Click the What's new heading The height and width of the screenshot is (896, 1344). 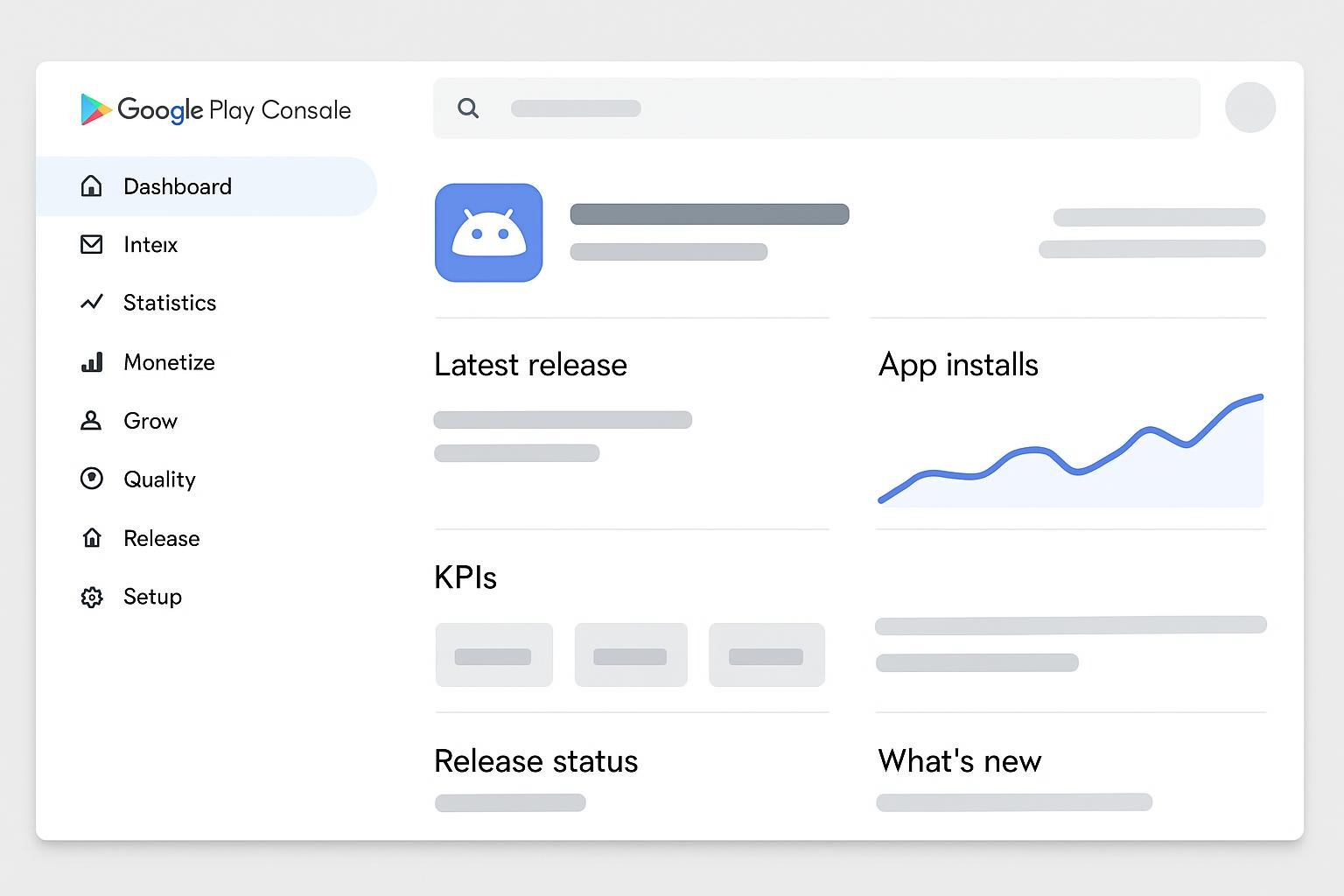[x=959, y=761]
